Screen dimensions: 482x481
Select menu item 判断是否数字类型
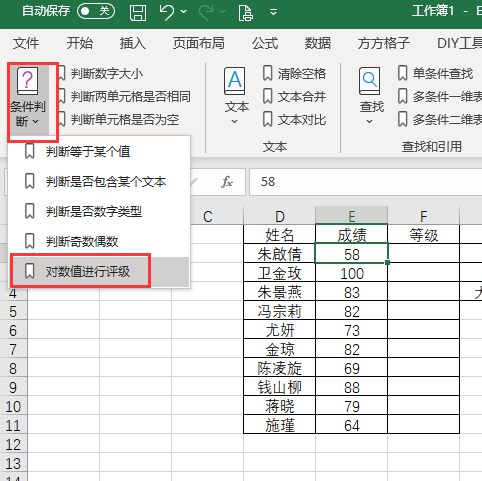99,211
